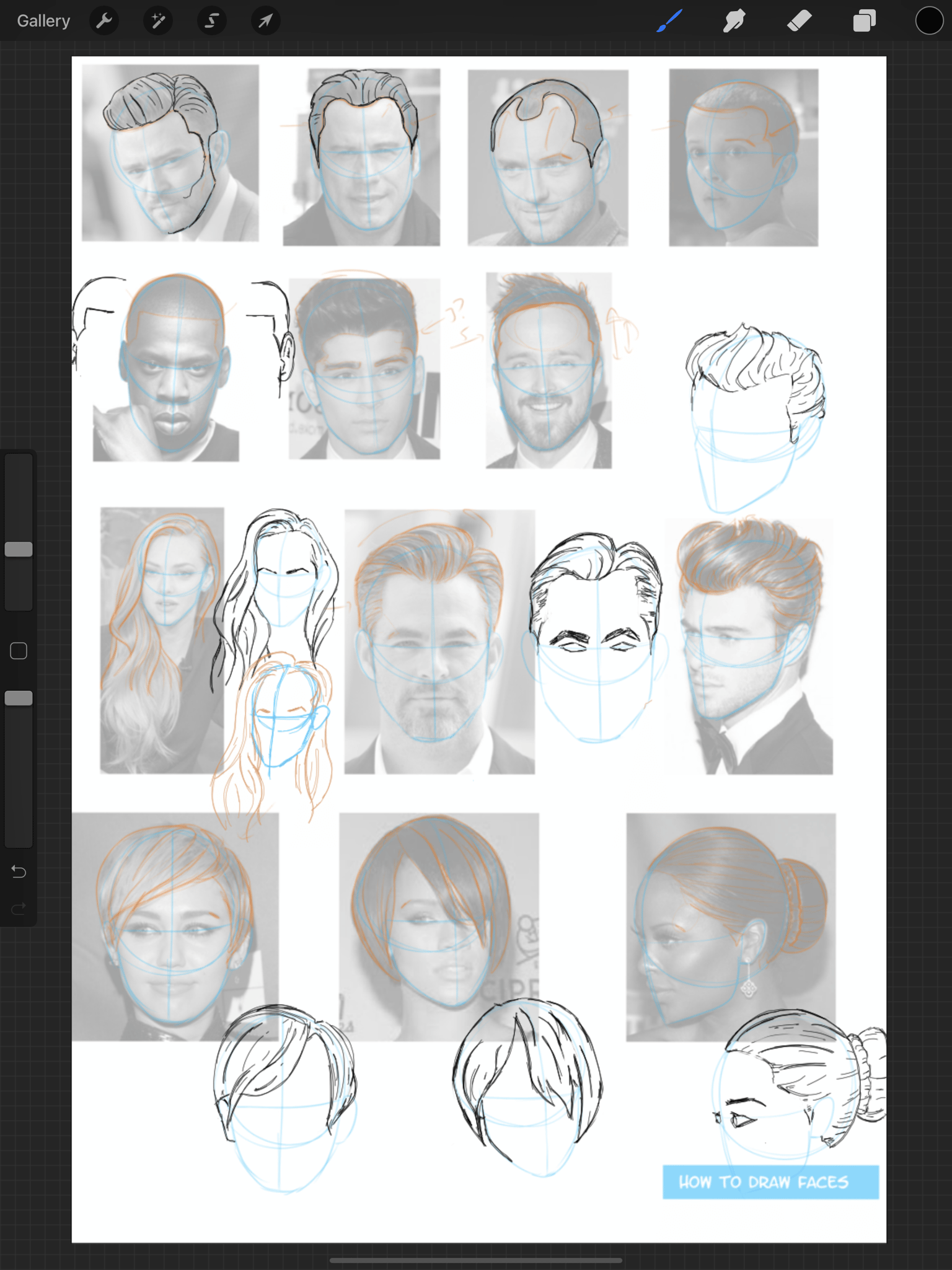Image resolution: width=952 pixels, height=1270 pixels.
Task: Select the Smudge tool
Action: click(734, 20)
